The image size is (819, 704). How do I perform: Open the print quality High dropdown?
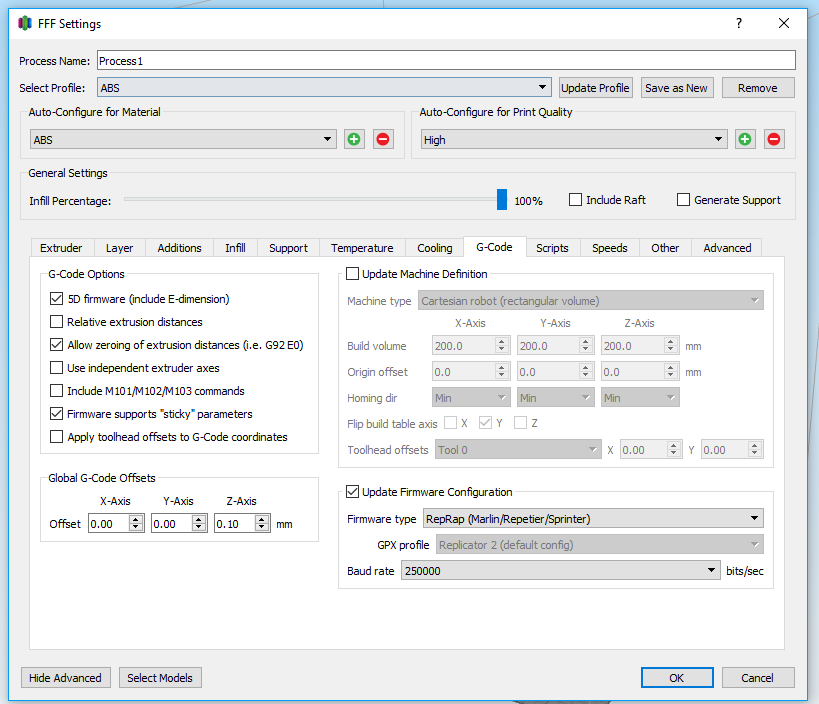574,139
